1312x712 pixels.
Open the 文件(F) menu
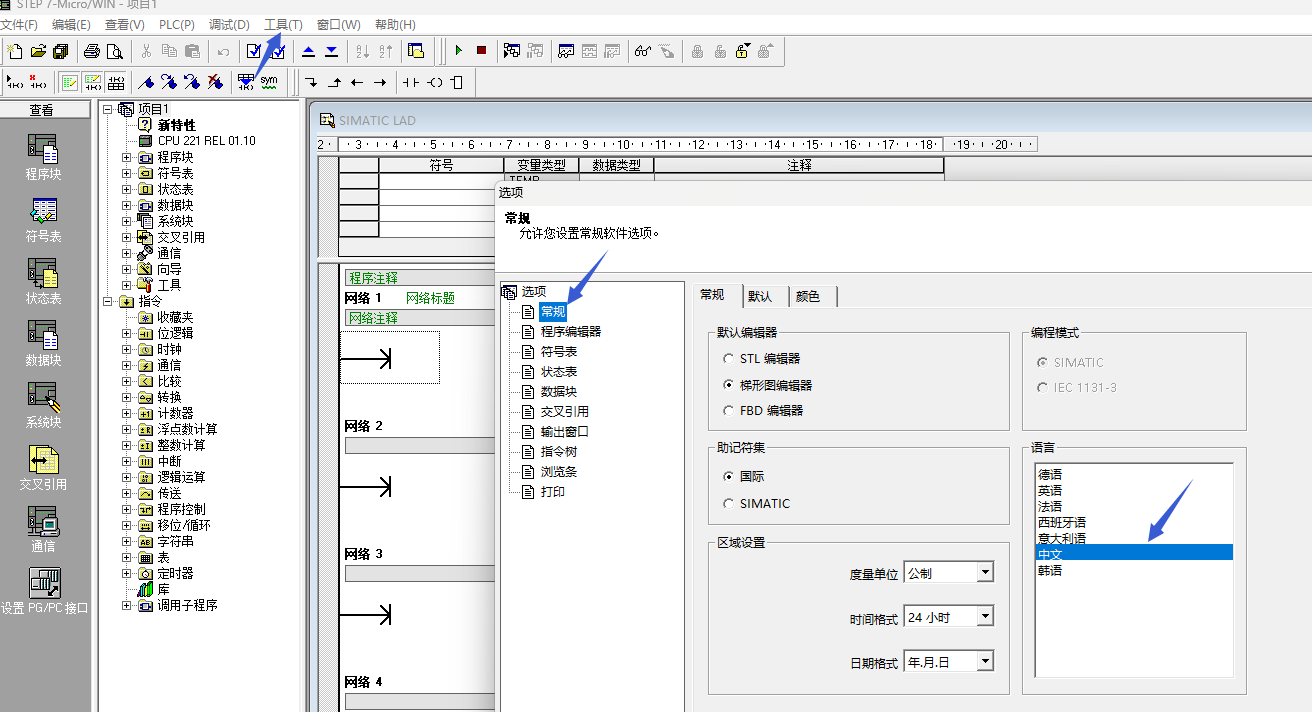(20, 24)
